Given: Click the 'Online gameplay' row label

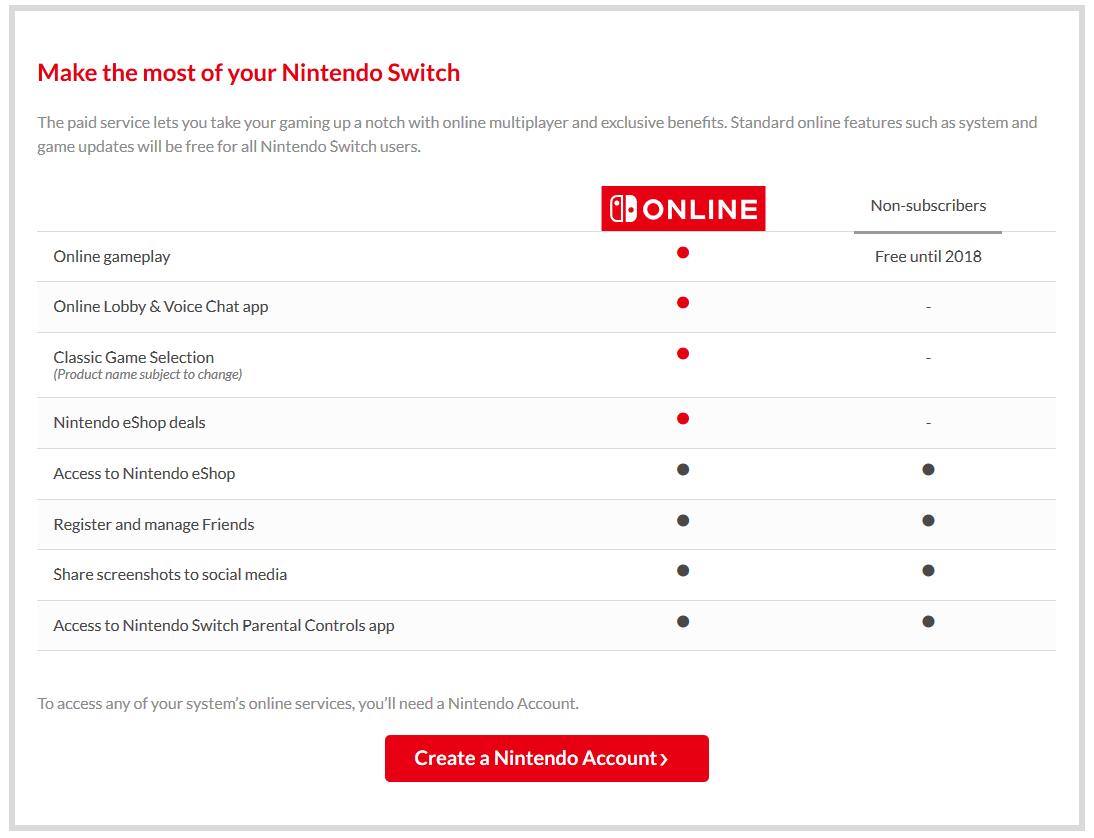Looking at the screenshot, I should click(112, 257).
